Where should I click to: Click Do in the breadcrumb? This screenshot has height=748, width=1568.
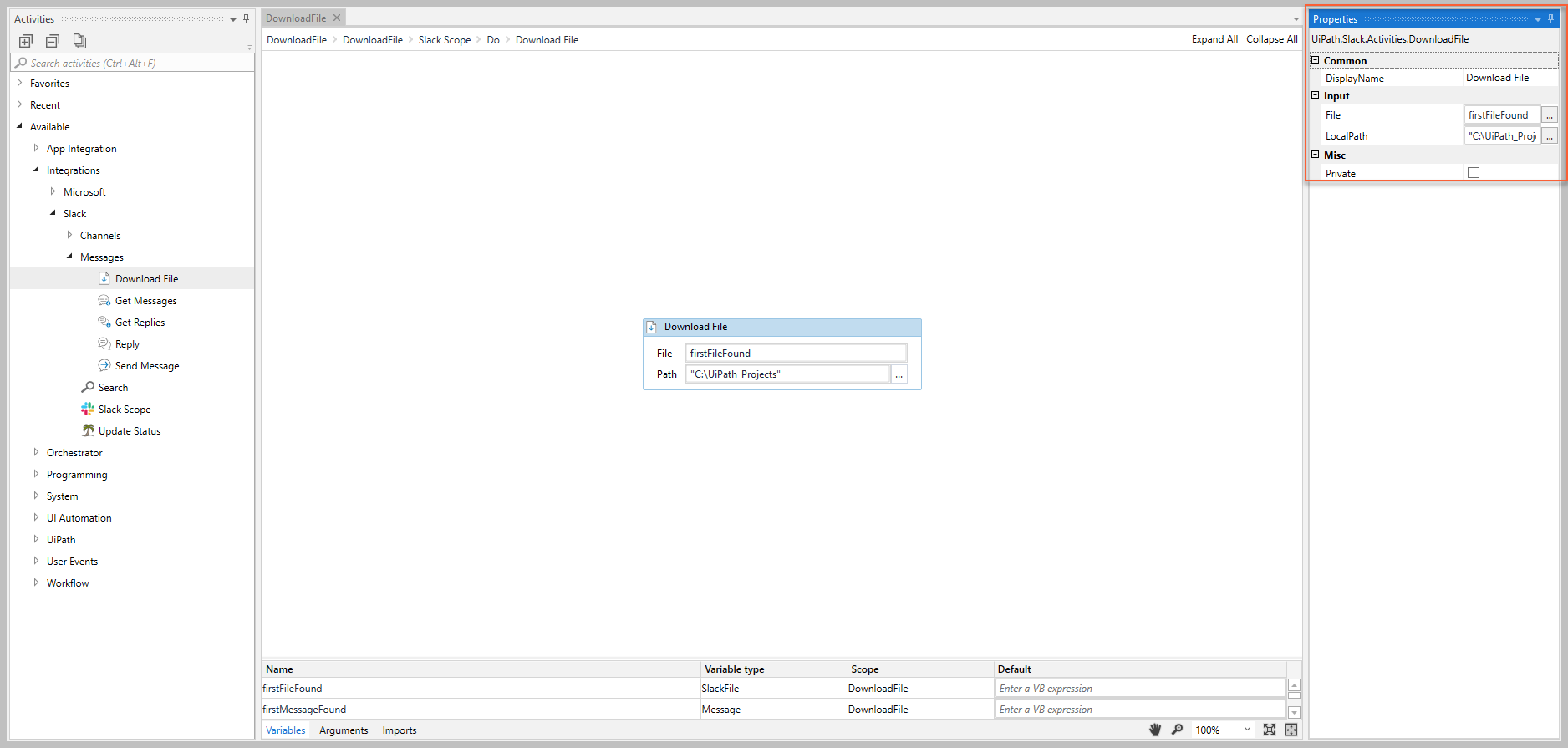tap(493, 39)
